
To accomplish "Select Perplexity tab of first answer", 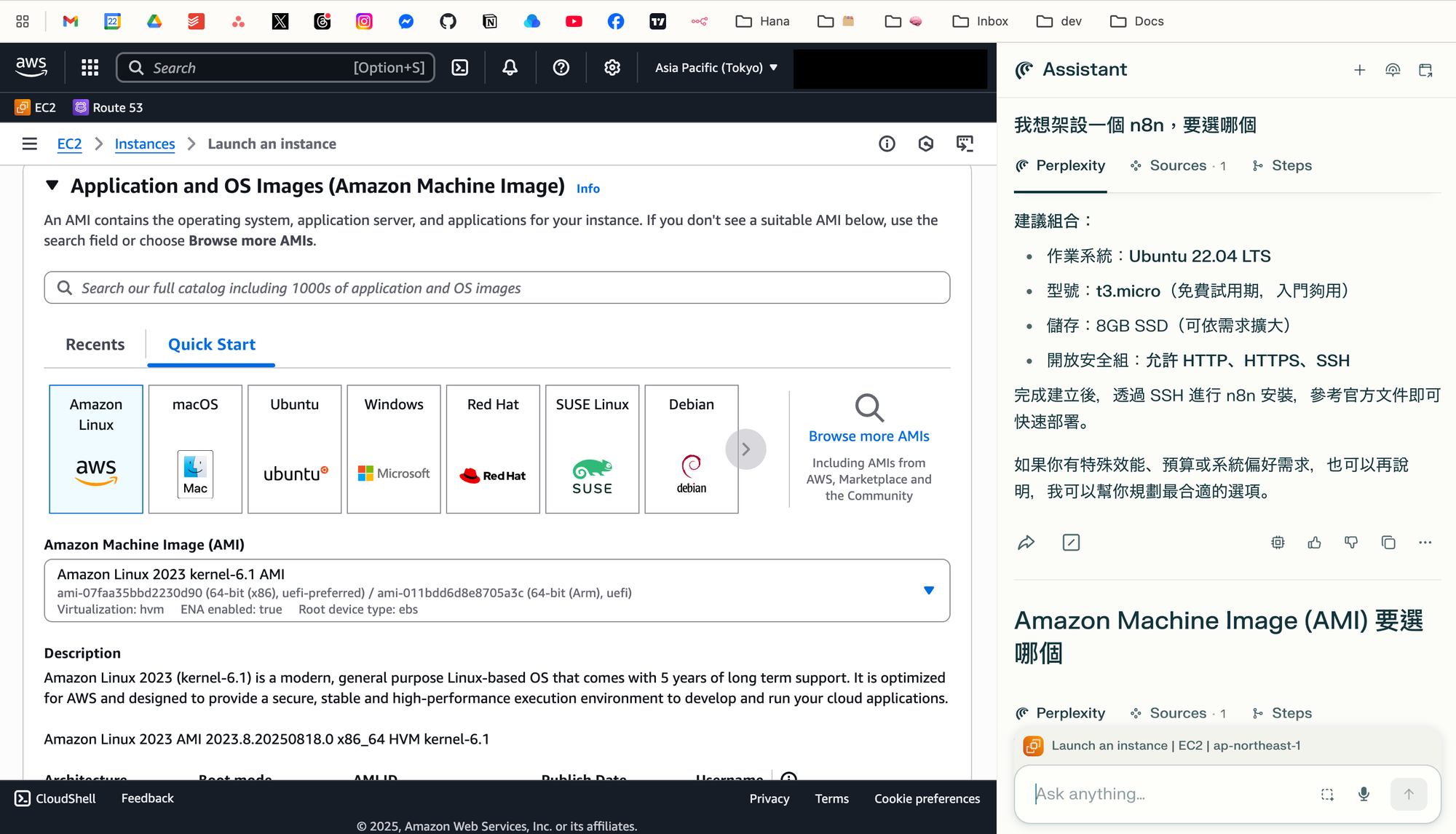I will point(1060,165).
